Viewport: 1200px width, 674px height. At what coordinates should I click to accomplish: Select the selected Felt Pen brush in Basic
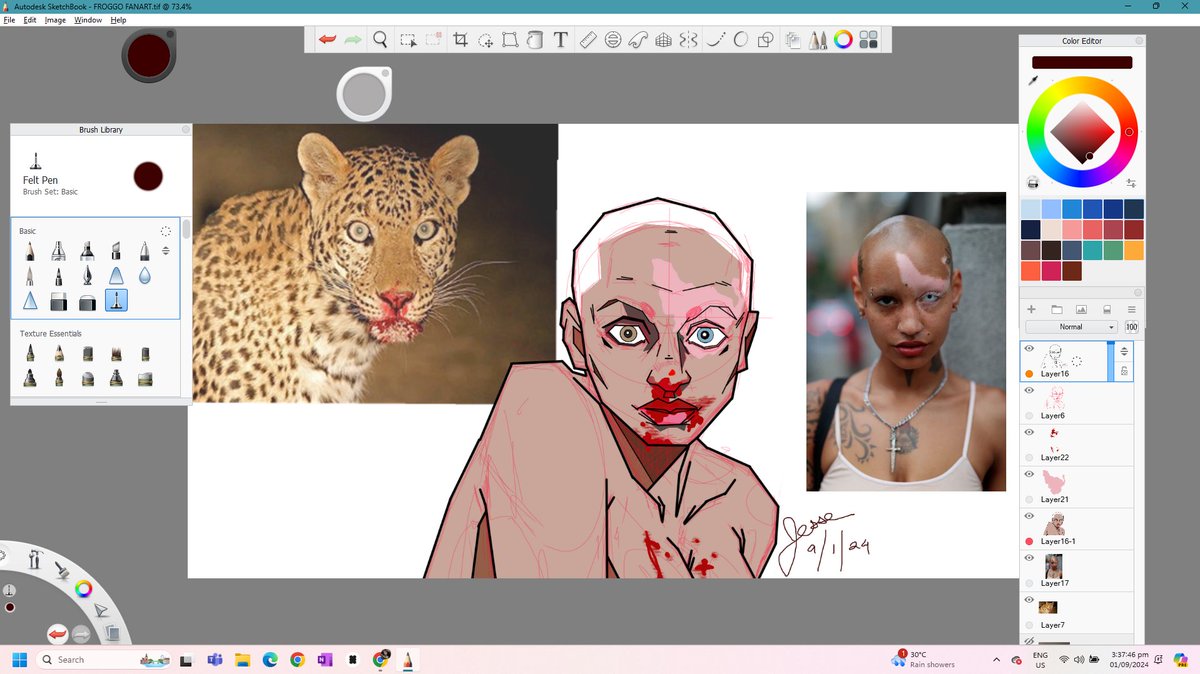click(x=116, y=300)
